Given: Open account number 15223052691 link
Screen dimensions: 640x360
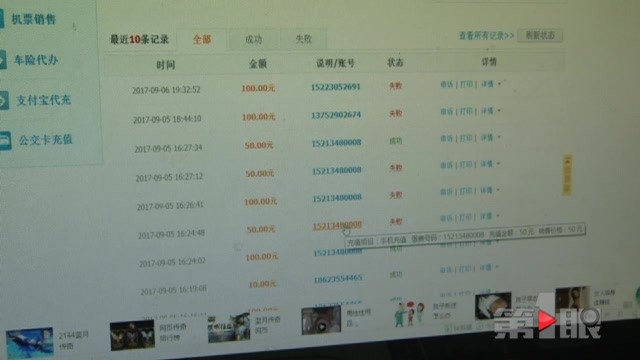Looking at the screenshot, I should click(336, 87).
